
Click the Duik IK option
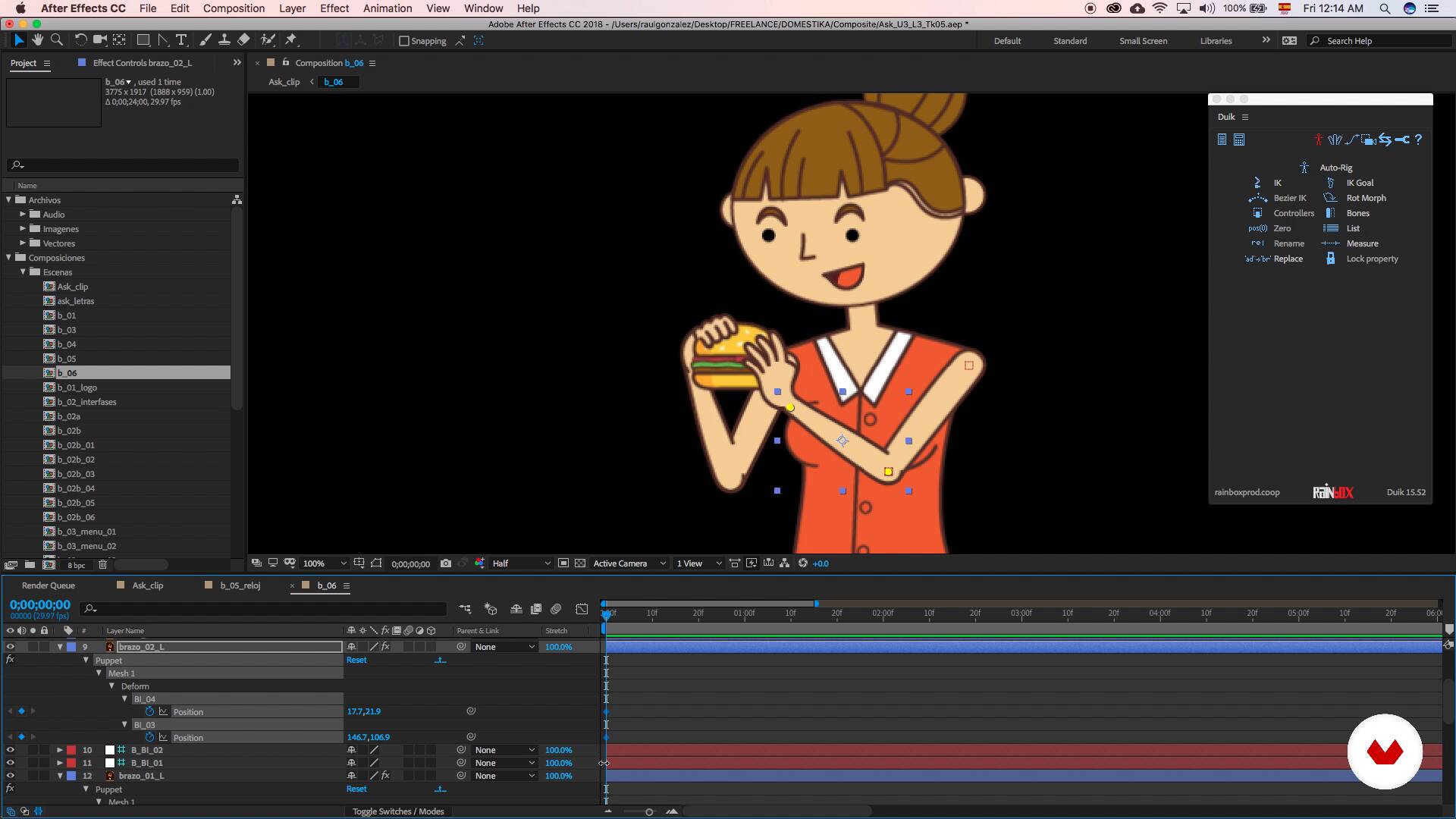[x=1278, y=183]
